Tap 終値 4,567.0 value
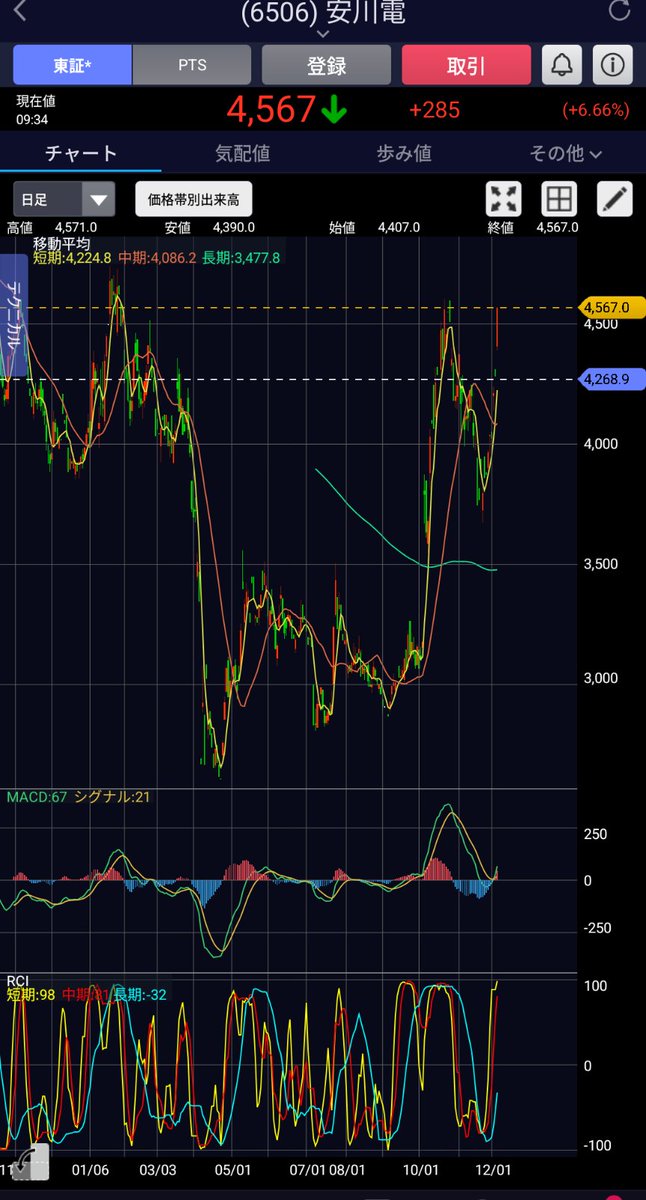646x1200 pixels. 557,227
